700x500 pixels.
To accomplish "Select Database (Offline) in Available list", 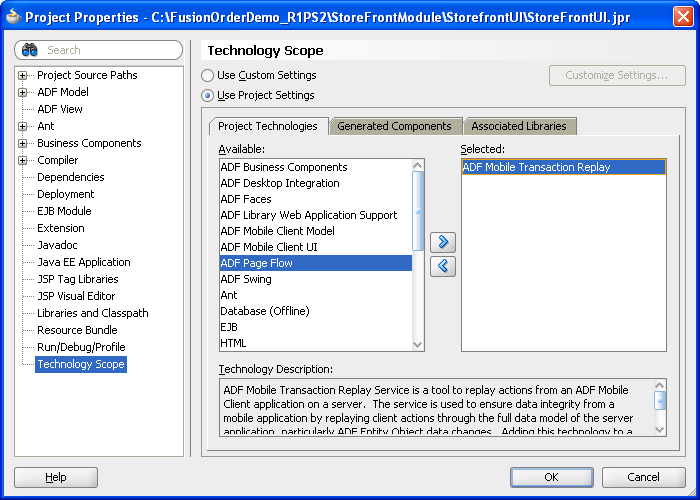I will [x=316, y=311].
